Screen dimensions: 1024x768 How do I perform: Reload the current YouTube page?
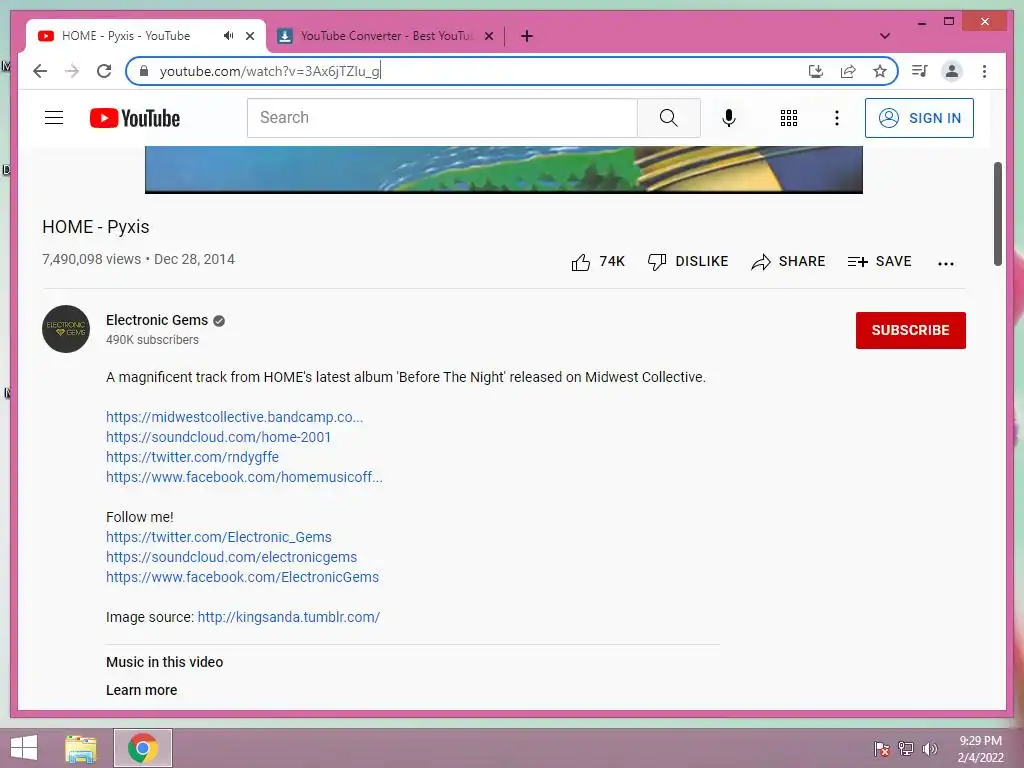(104, 71)
